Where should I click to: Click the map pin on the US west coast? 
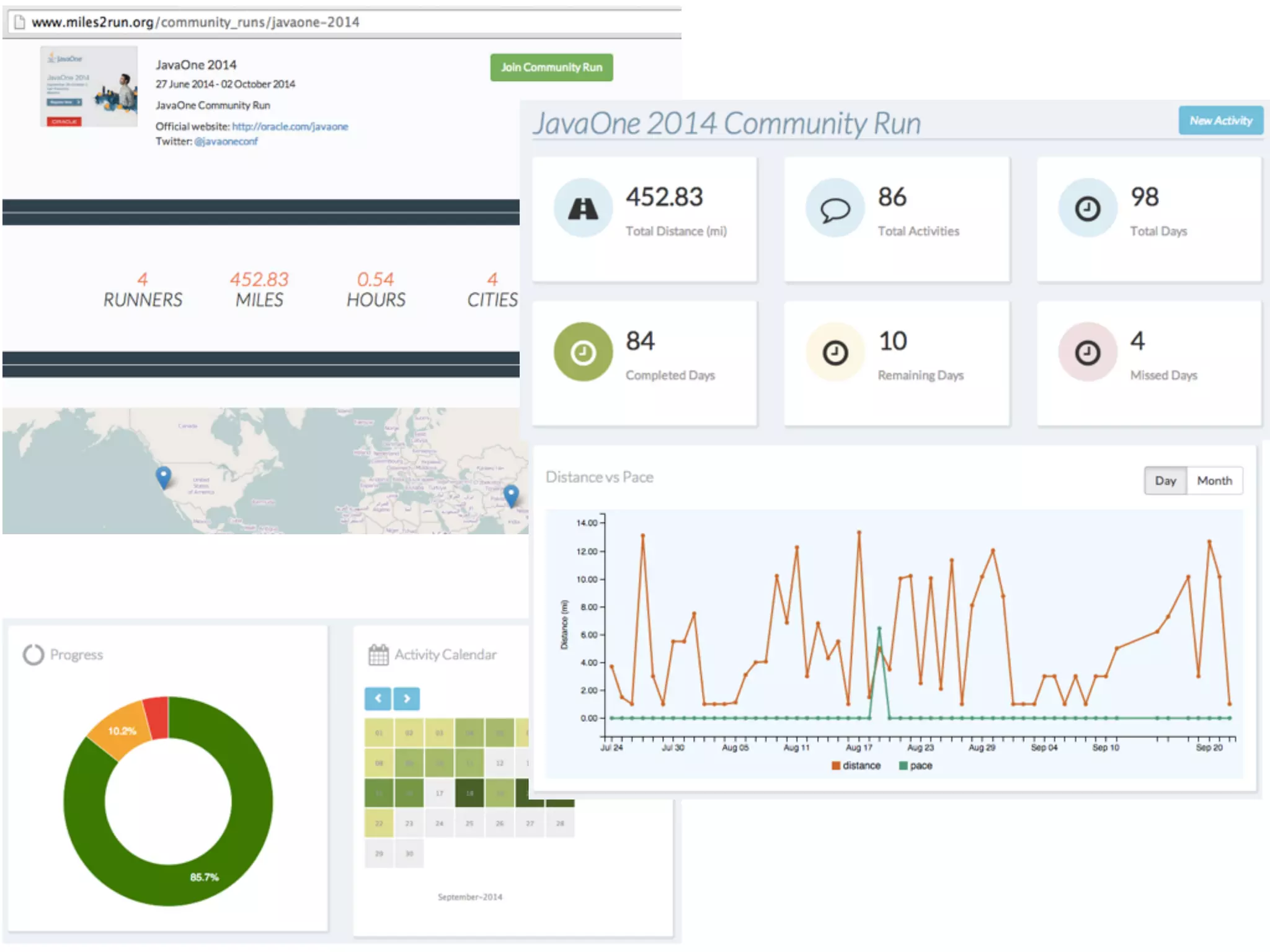point(163,477)
